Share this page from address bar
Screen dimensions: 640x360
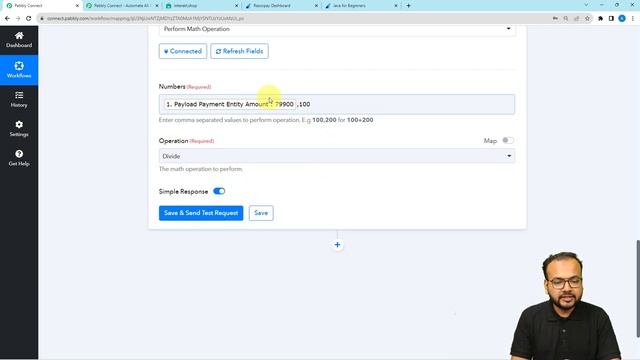pyautogui.click(x=576, y=18)
